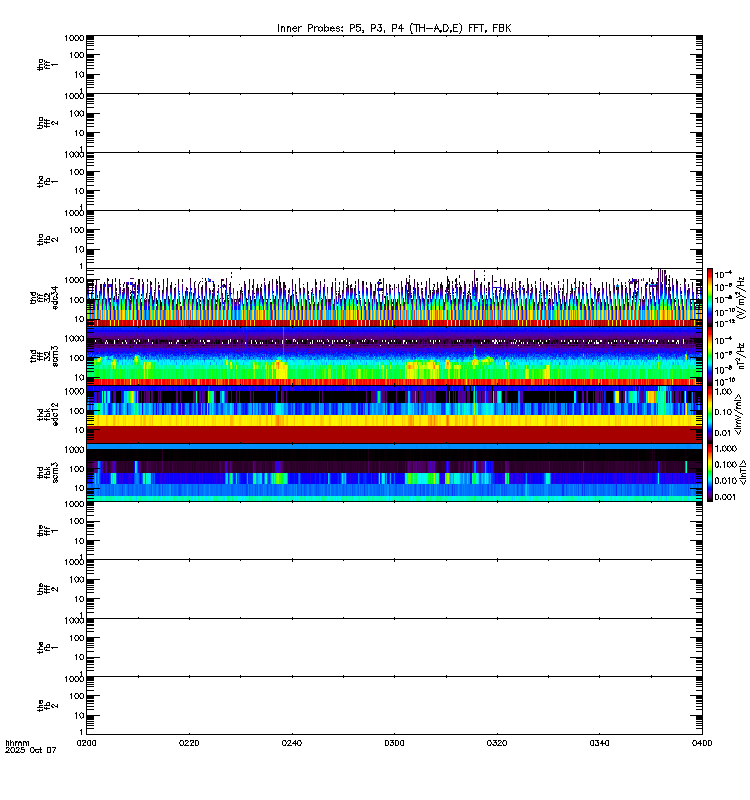Click the 0220 time axis label

[x=189, y=743]
